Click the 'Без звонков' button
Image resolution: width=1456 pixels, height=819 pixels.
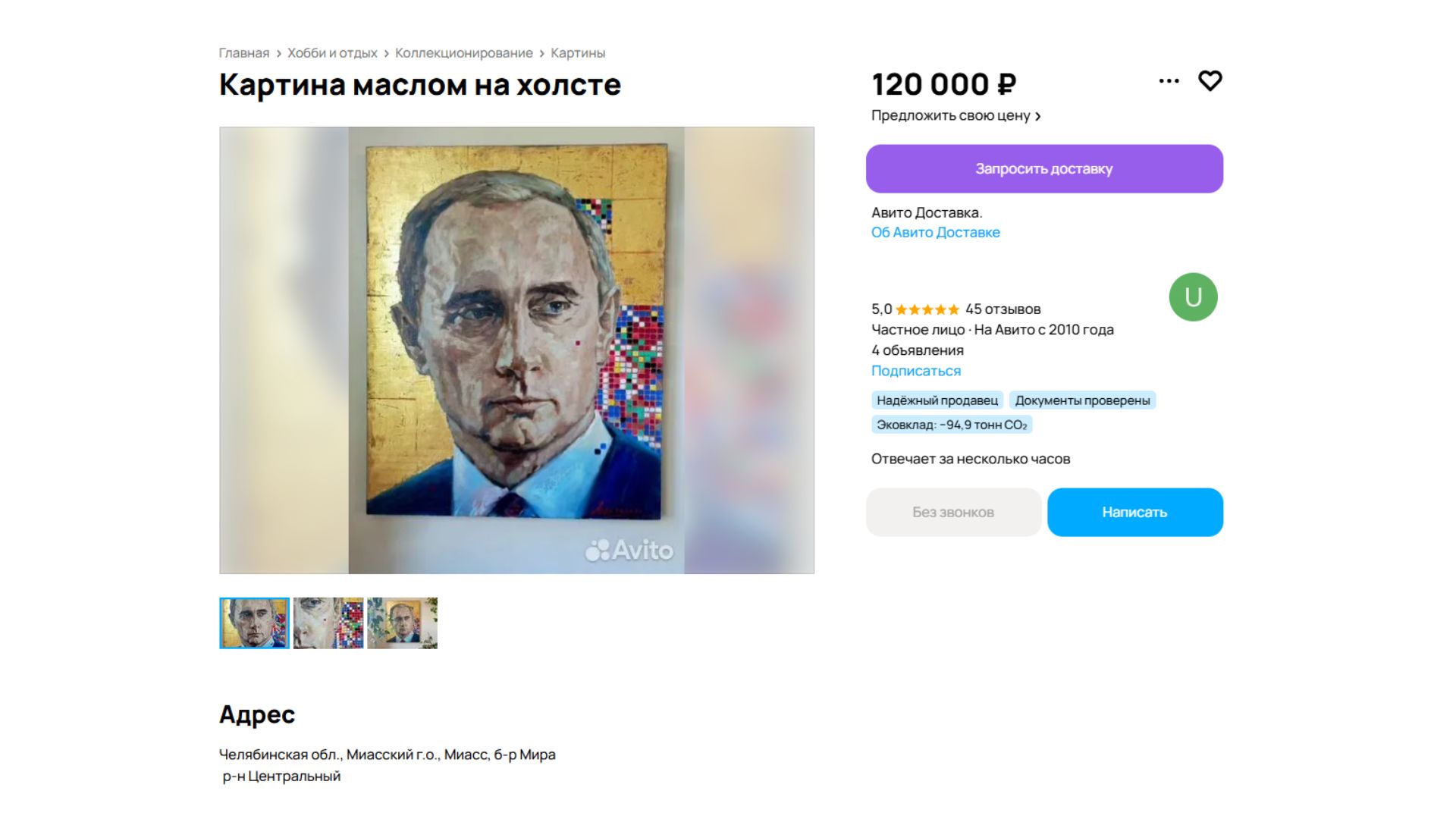952,513
